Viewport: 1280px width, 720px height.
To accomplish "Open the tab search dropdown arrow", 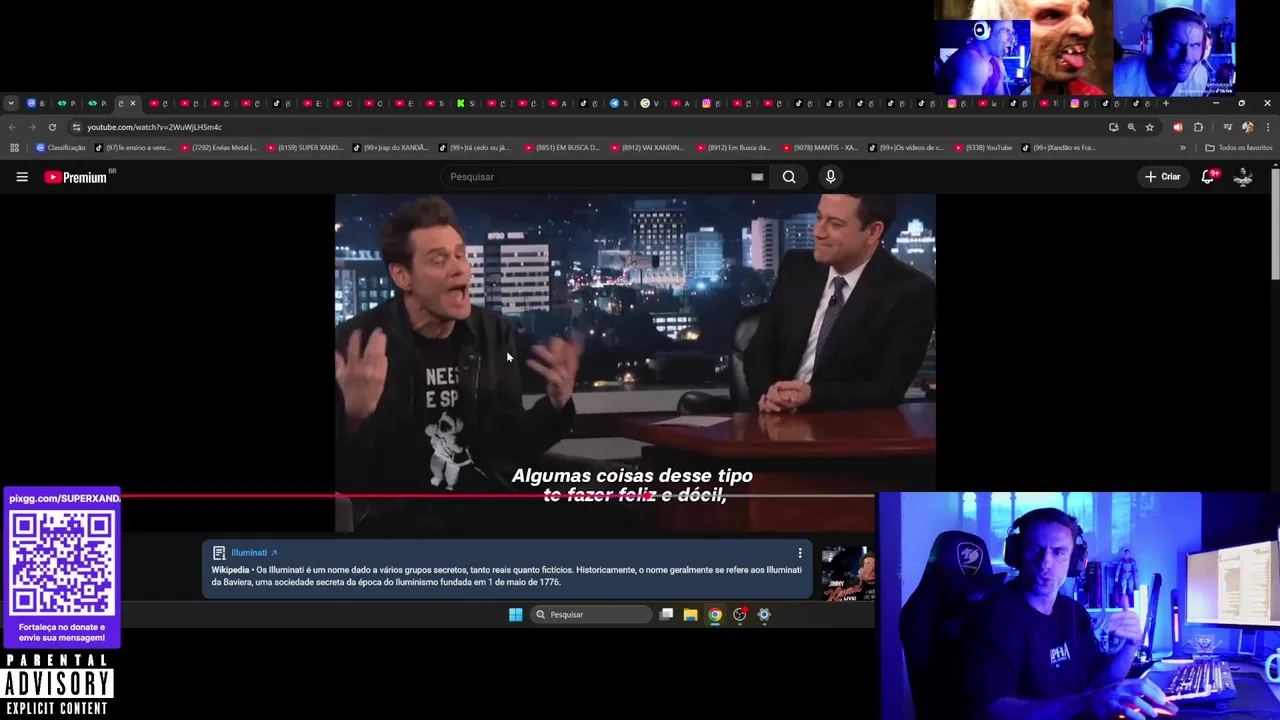I will click(x=10, y=103).
